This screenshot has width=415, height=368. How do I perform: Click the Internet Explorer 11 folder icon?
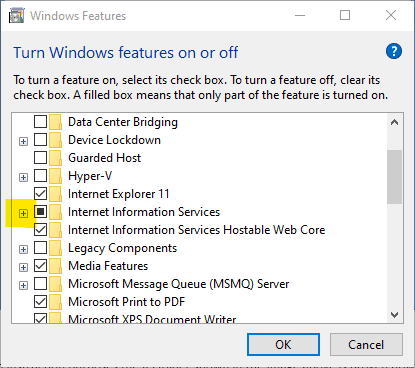pos(55,194)
